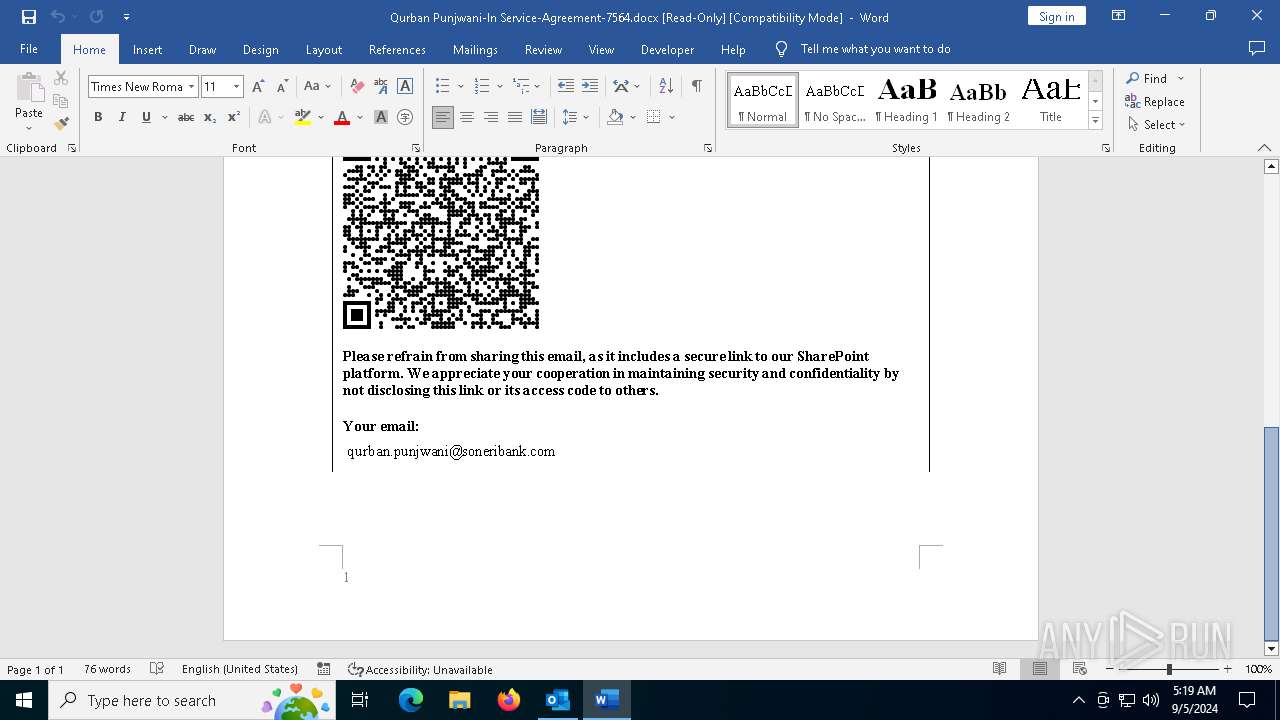This screenshot has height=720, width=1280.
Task: Switch to the Layout tab
Action: [x=323, y=49]
